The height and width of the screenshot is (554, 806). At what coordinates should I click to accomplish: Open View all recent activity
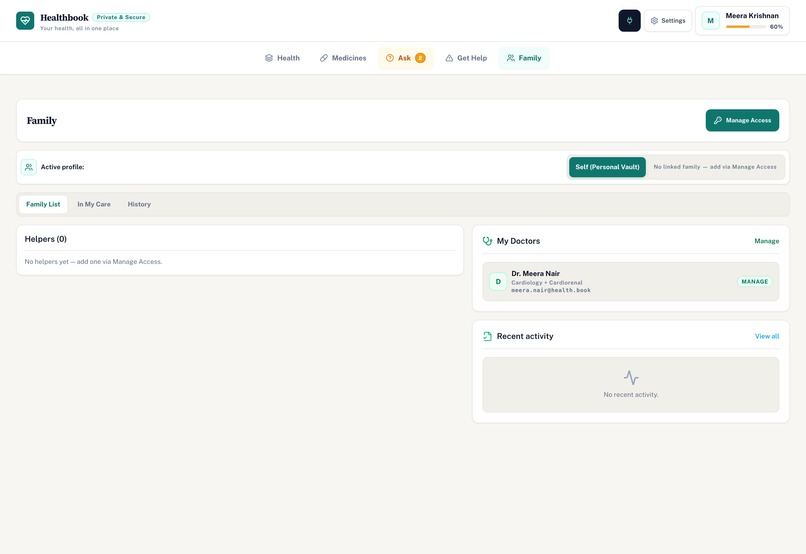766,336
